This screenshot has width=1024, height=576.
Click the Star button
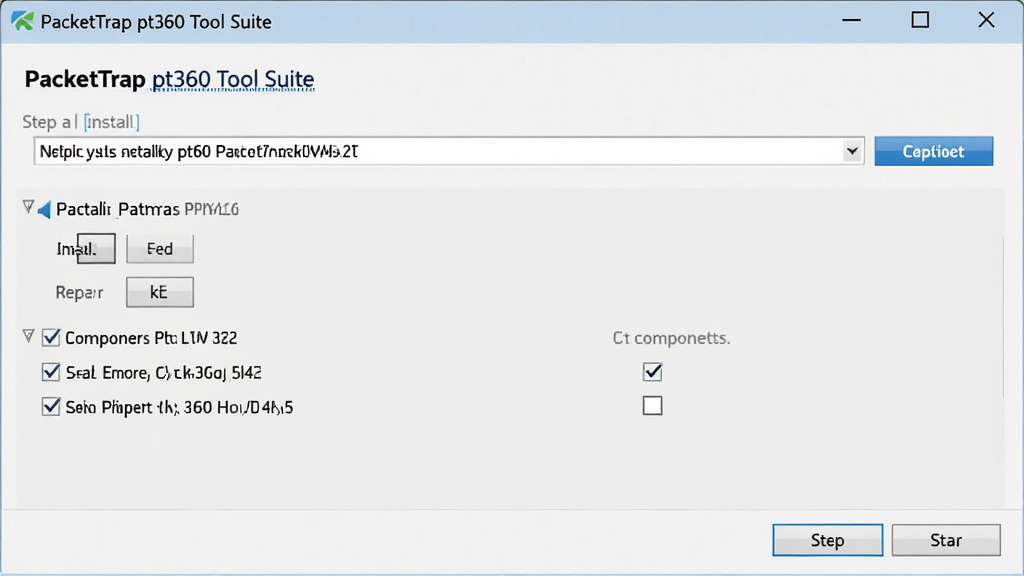coord(946,540)
